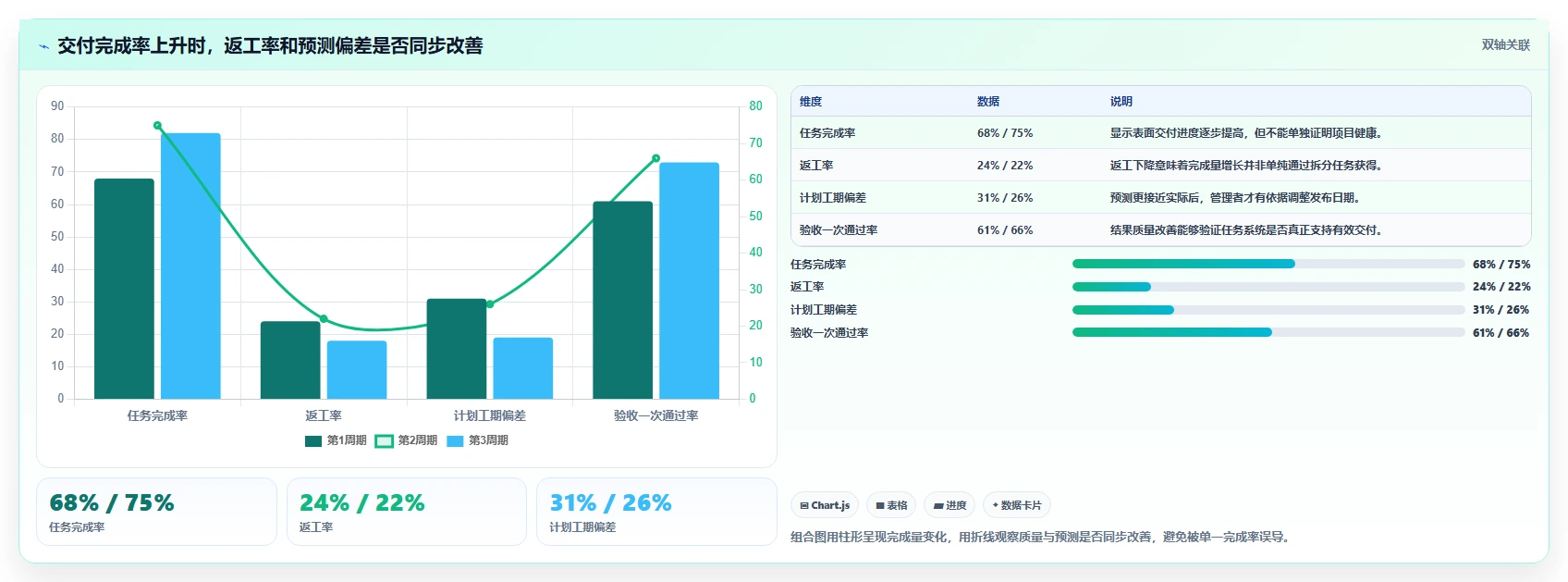The height and width of the screenshot is (582, 1568).
Task: Click the 任务完成率 x-axis label under chart
Action: point(157,415)
